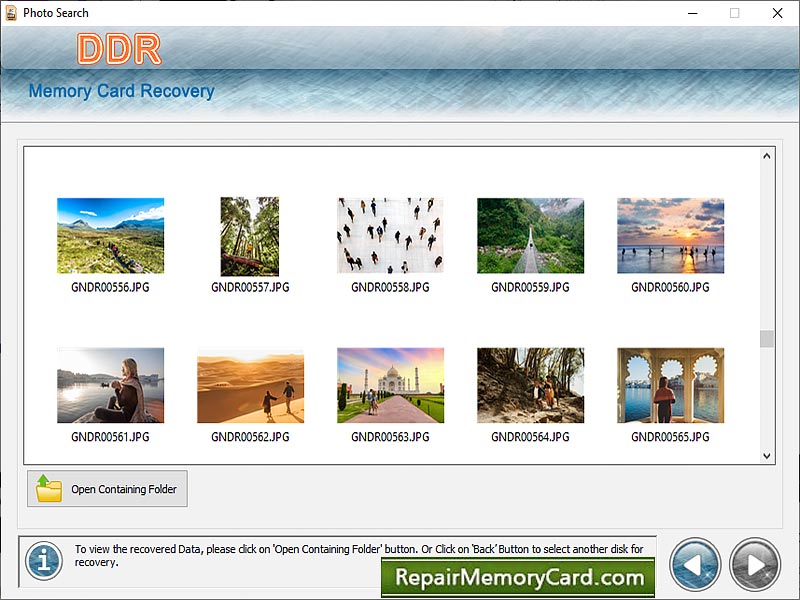Select the GNDR00565.JPG arched window thumbnail
This screenshot has height=600, width=800.
point(670,385)
